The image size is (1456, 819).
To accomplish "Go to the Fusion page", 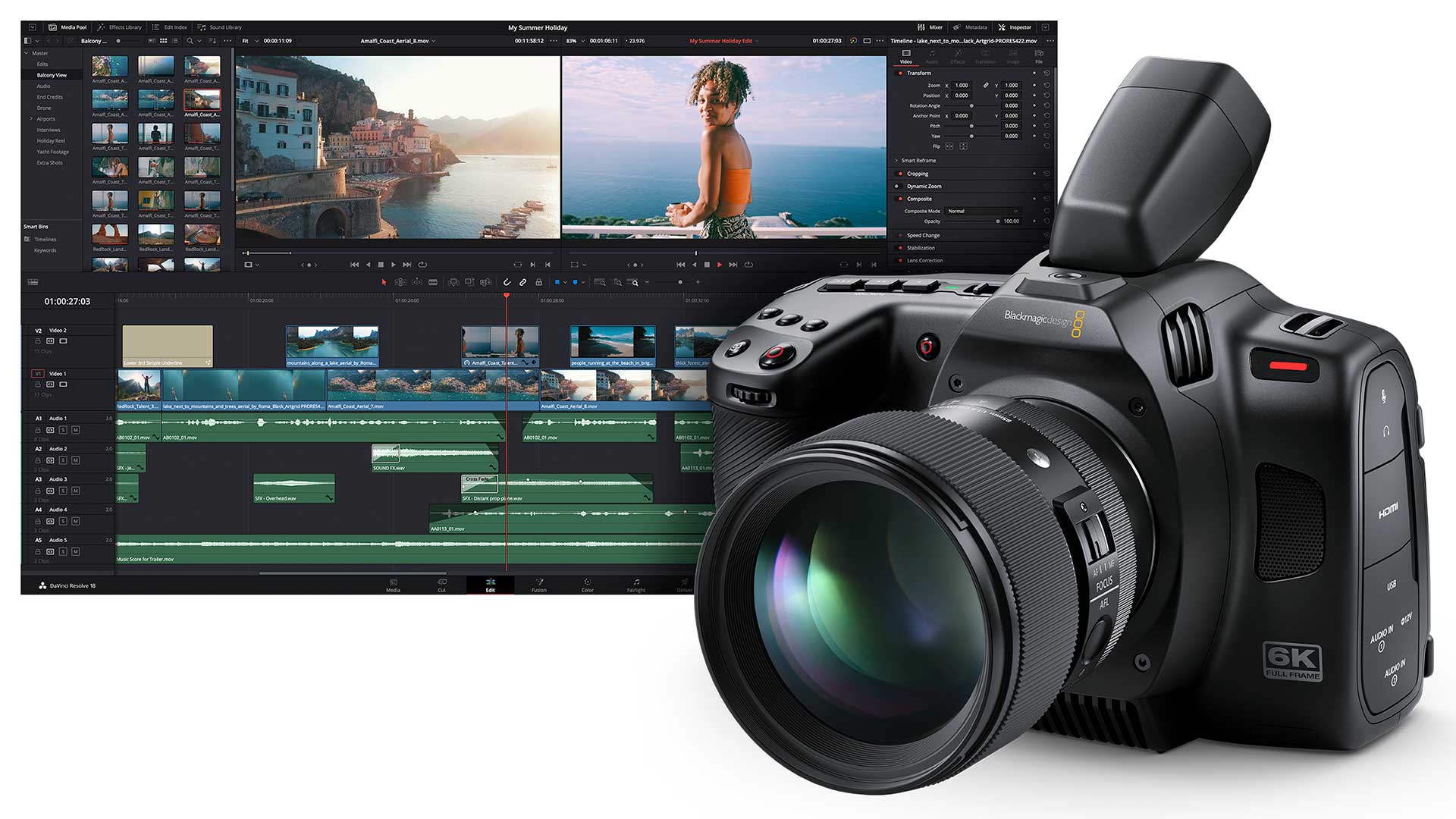I will click(x=539, y=585).
